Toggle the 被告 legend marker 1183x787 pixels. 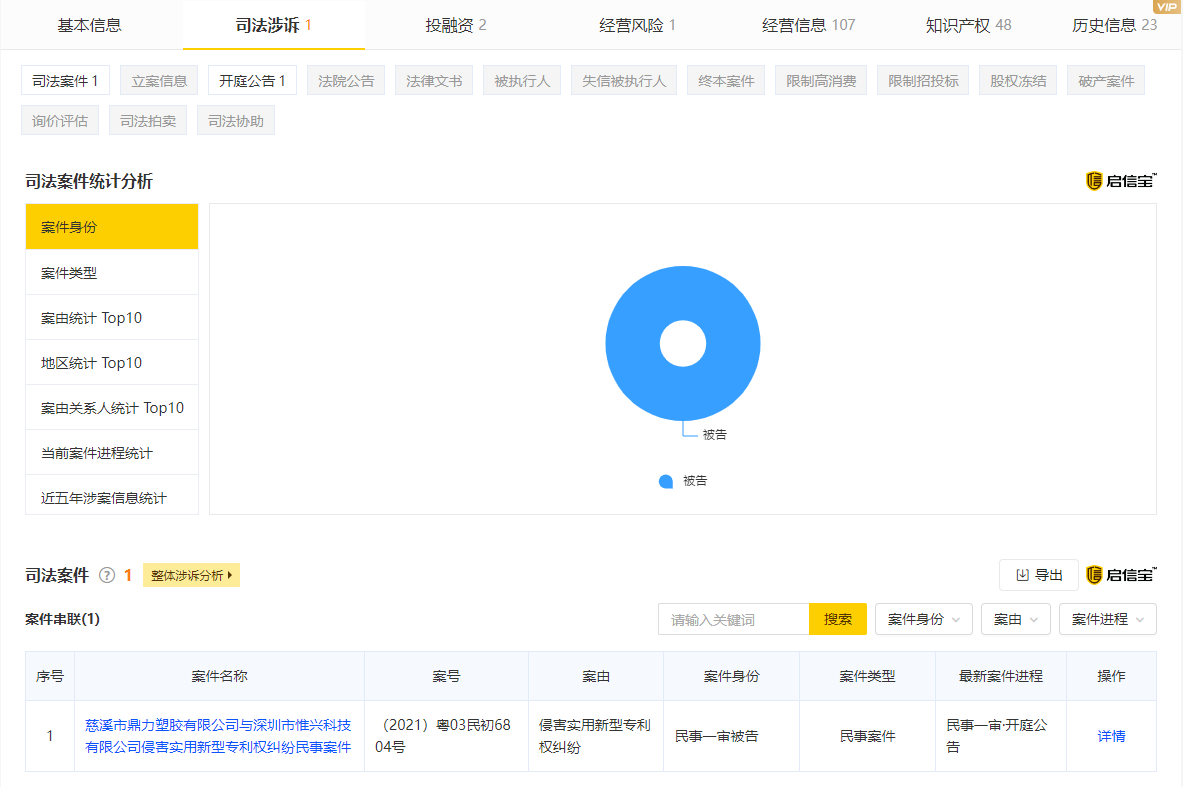tap(666, 481)
